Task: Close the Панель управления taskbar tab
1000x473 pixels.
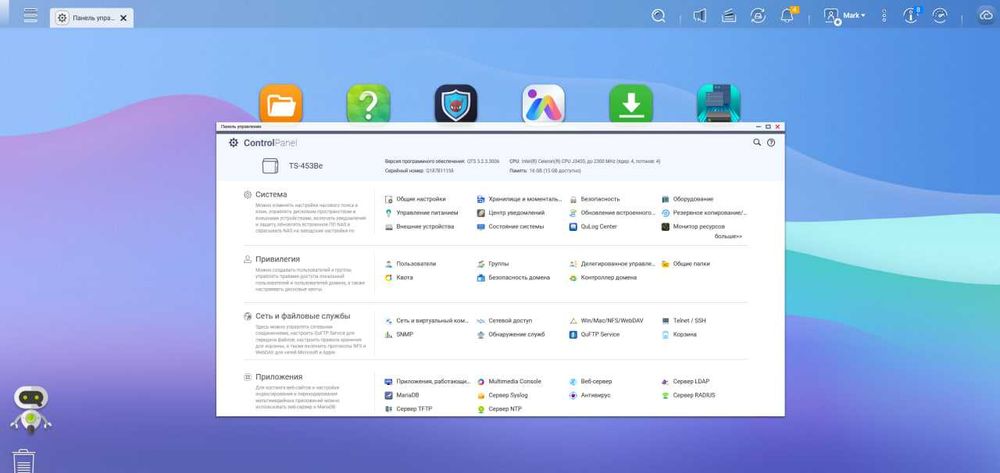Action: [x=124, y=18]
